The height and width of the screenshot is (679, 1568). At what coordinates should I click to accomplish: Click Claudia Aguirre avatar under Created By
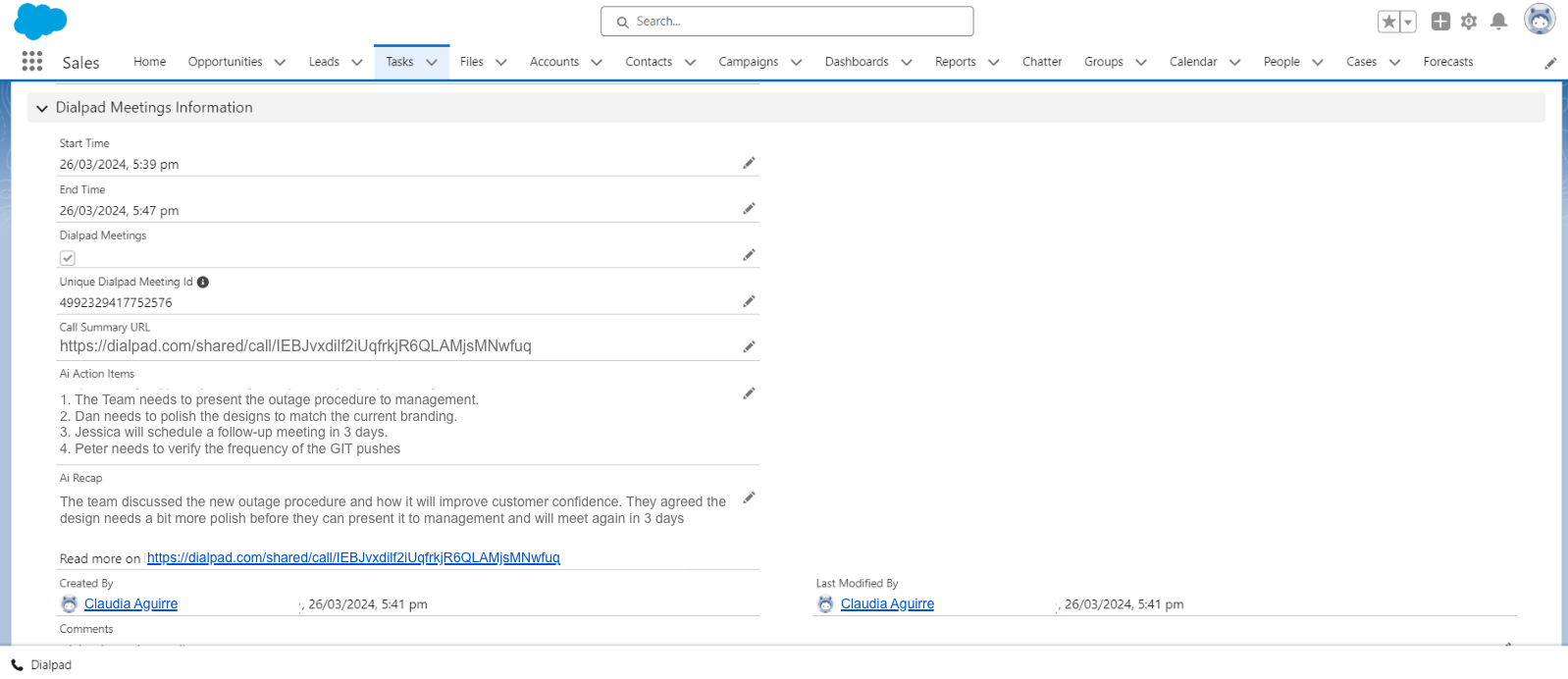point(69,604)
